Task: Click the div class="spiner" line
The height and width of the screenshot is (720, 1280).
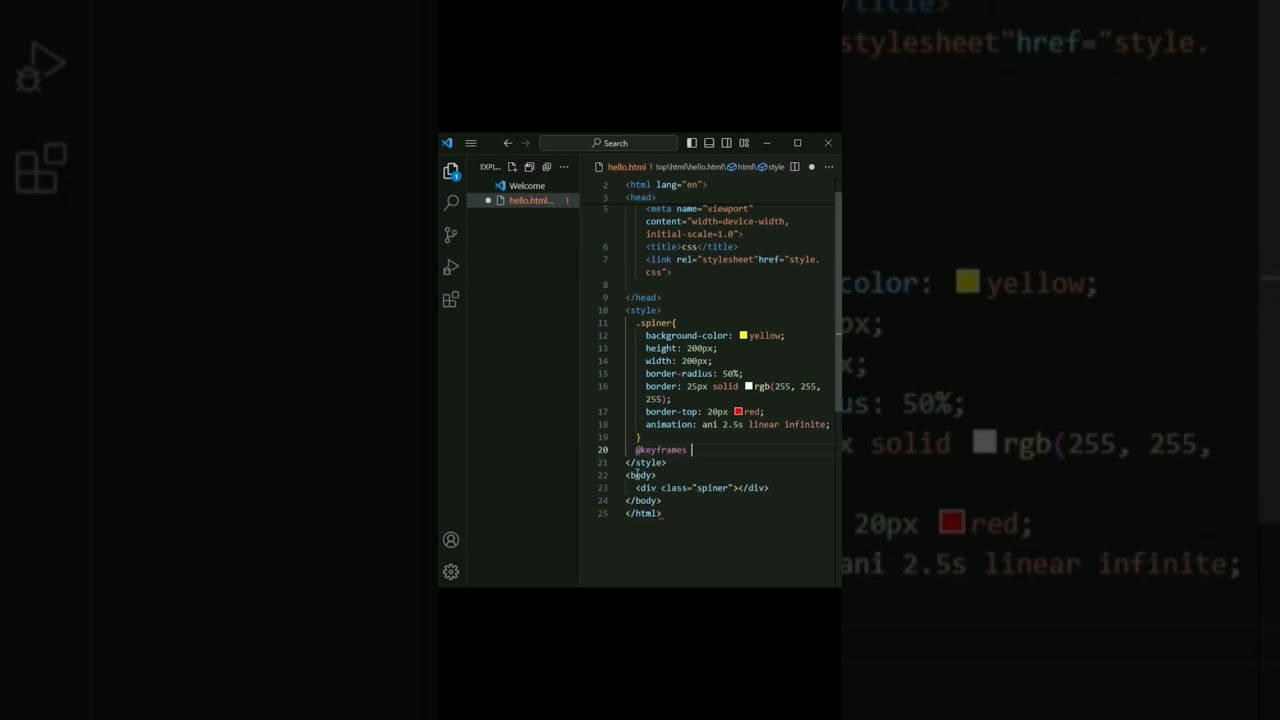Action: (702, 488)
